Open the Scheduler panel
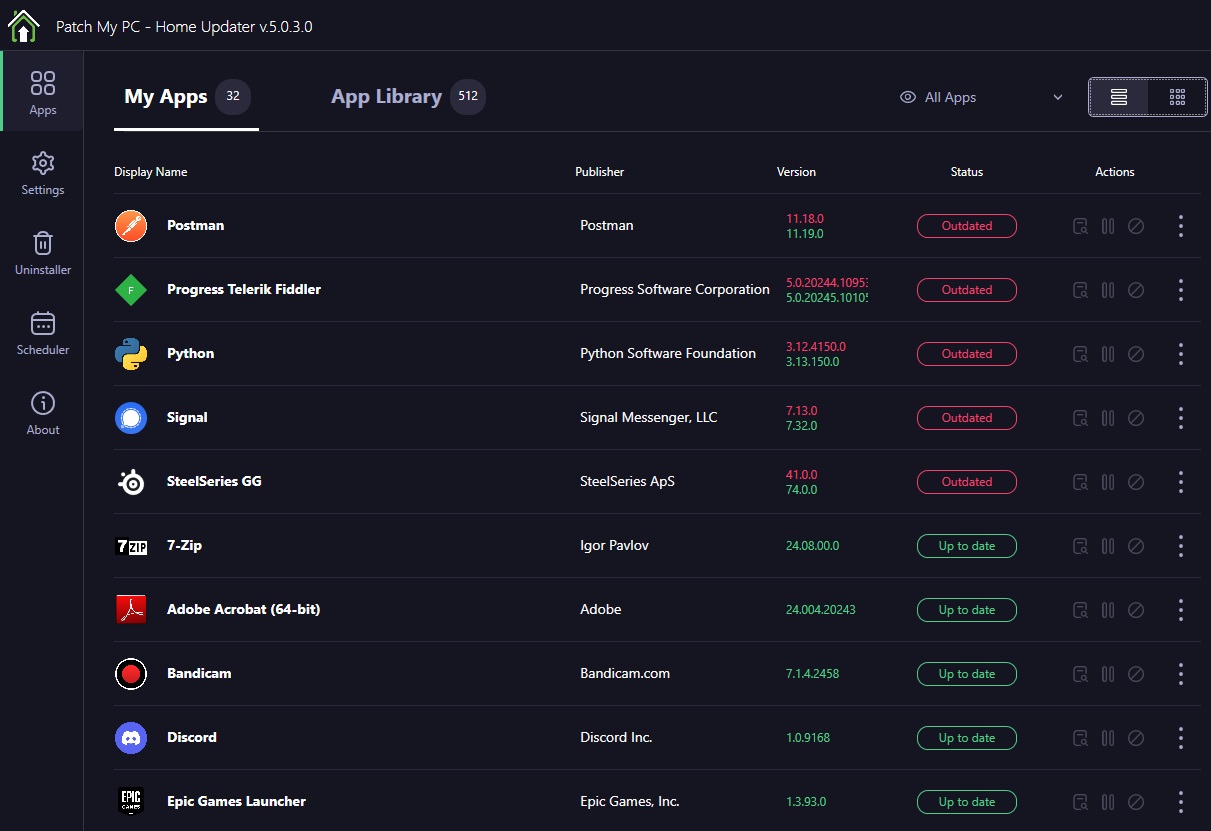 (42, 332)
